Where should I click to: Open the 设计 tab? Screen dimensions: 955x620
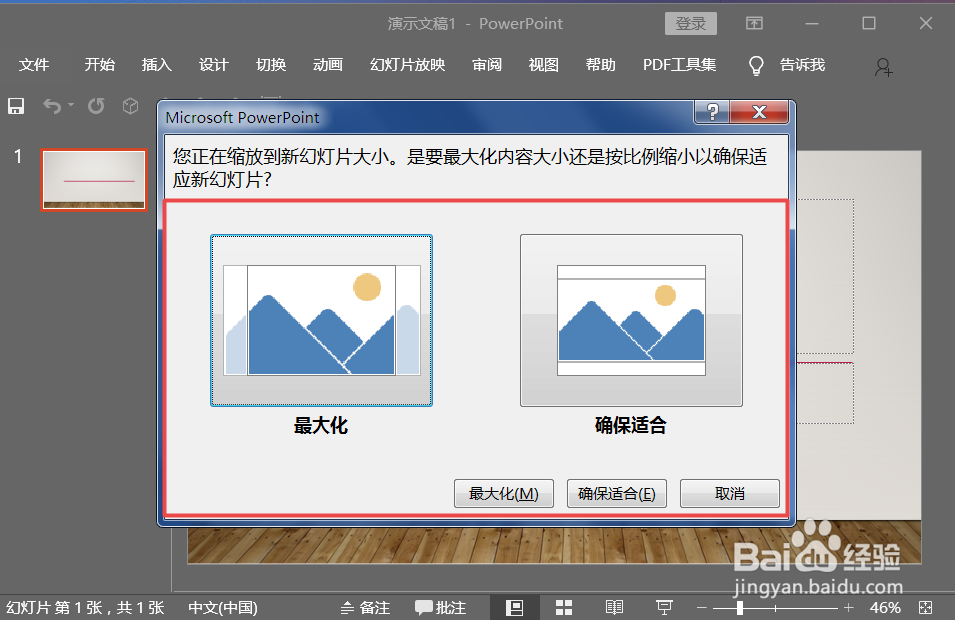coord(214,65)
